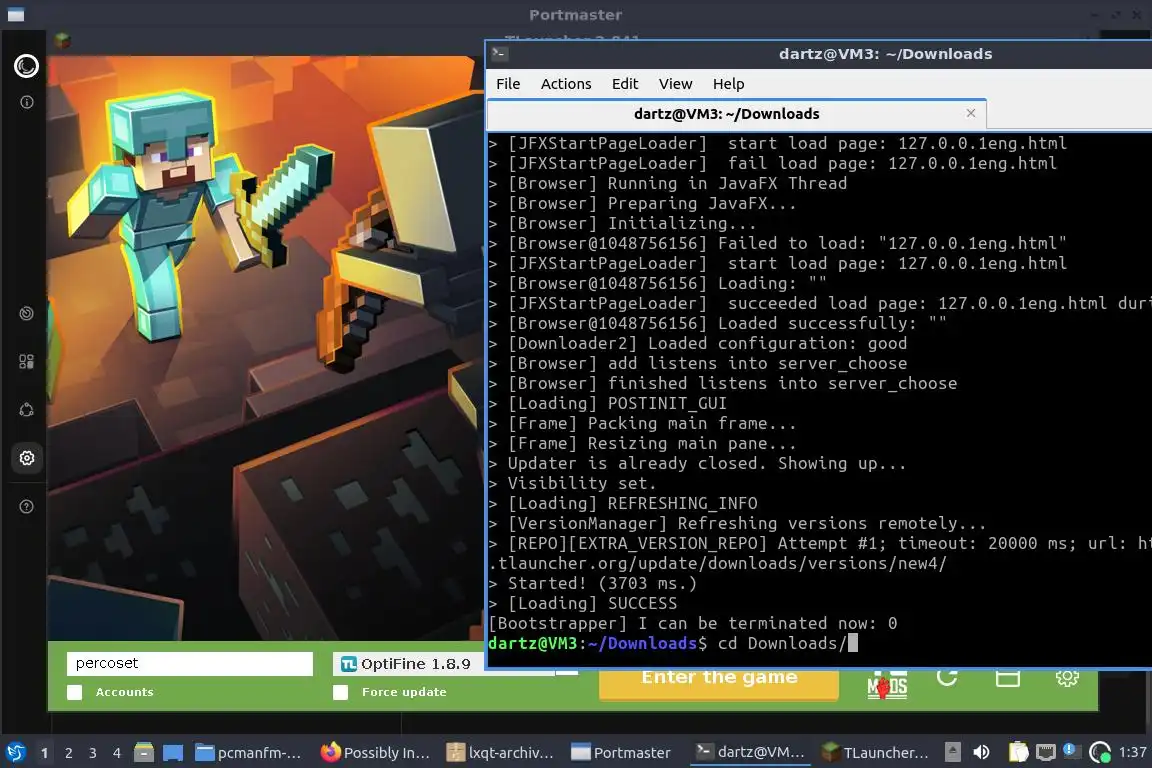1152x768 pixels.
Task: Switch to the lxqt-archiver taskbar window
Action: [x=500, y=752]
